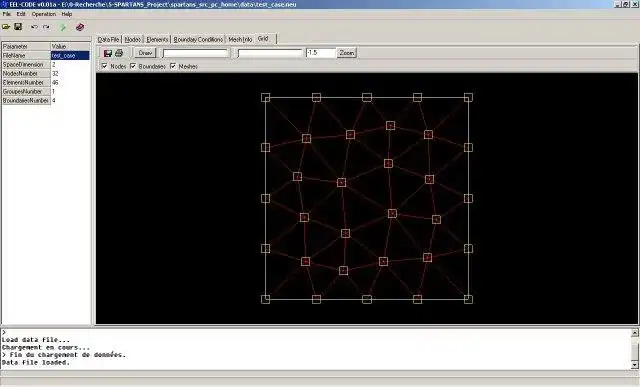Click the first empty field after Draw
The width and height of the screenshot is (640, 387).
click(x=196, y=53)
